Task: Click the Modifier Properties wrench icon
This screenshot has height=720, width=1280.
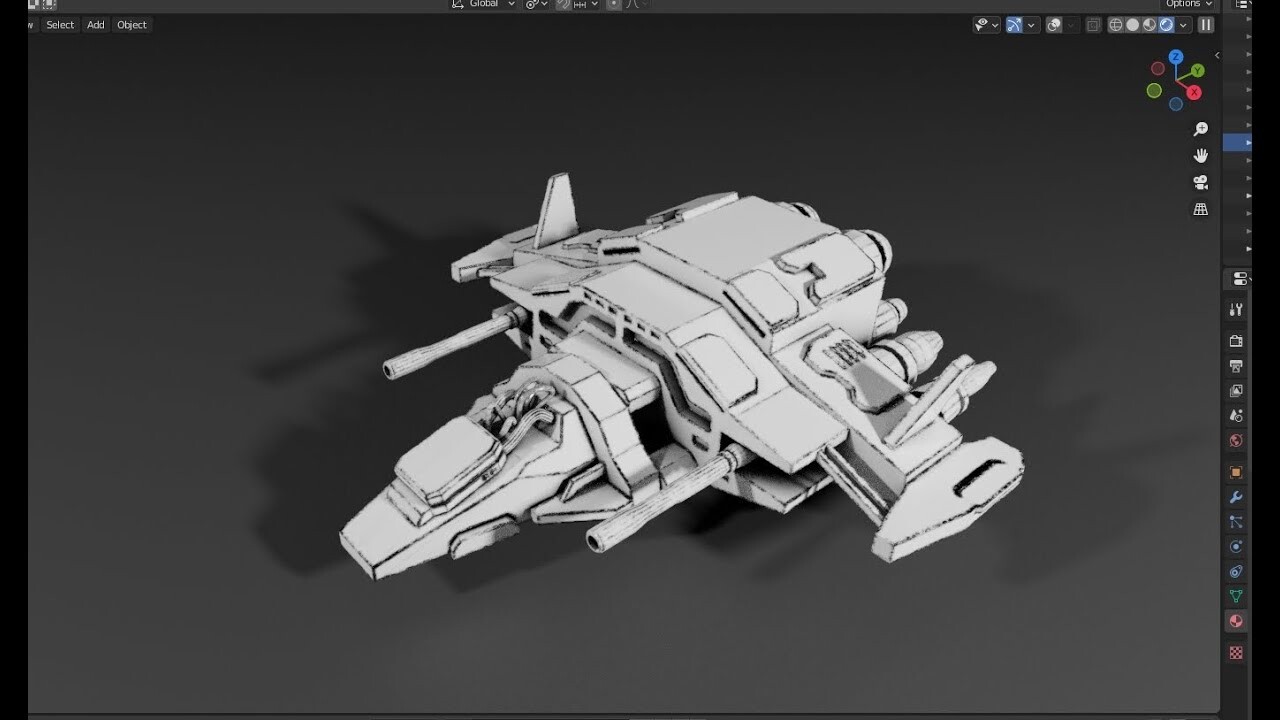Action: (1237, 496)
